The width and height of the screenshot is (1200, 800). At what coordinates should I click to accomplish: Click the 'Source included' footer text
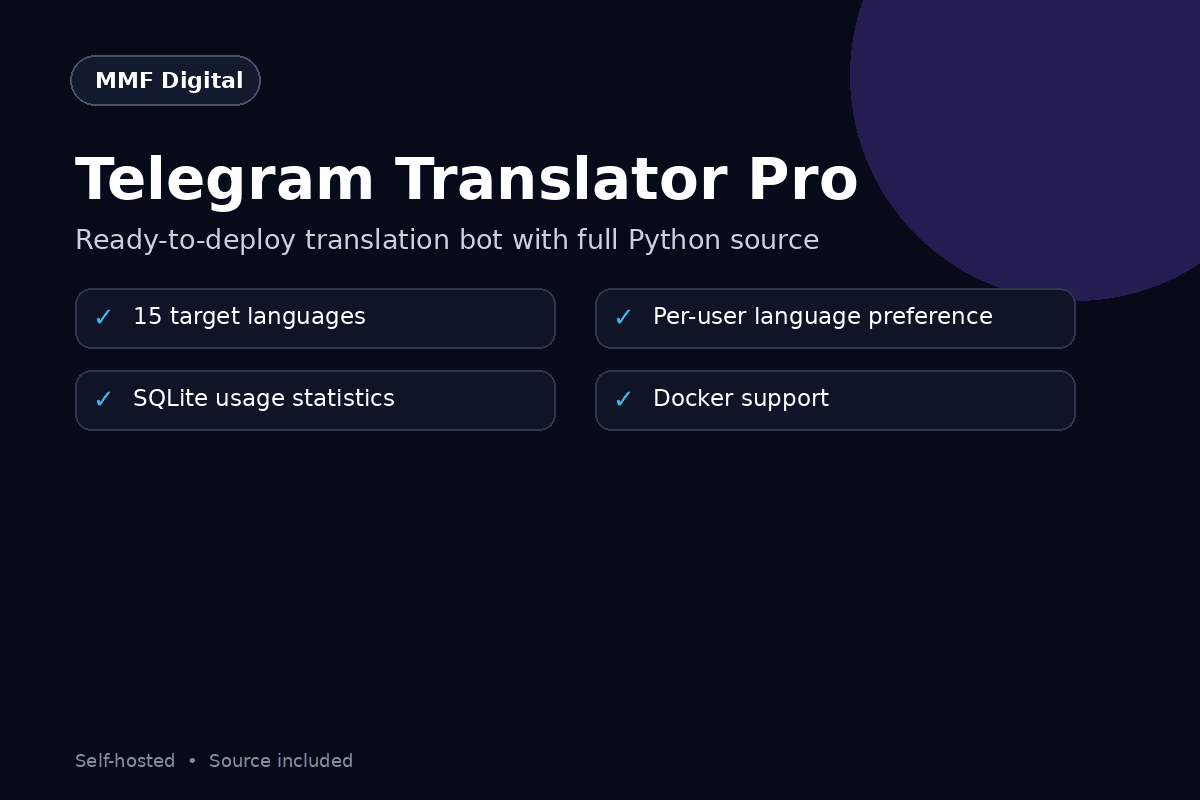[x=281, y=761]
